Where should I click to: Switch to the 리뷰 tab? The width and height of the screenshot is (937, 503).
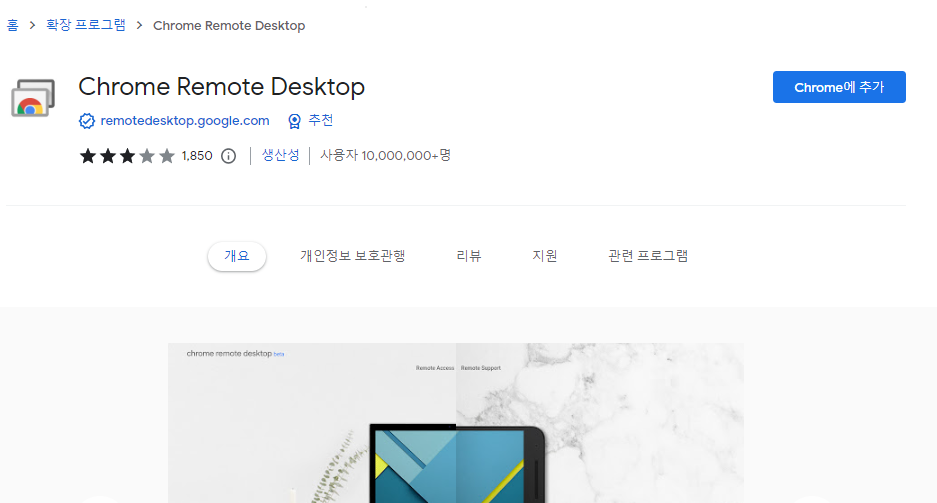point(468,256)
